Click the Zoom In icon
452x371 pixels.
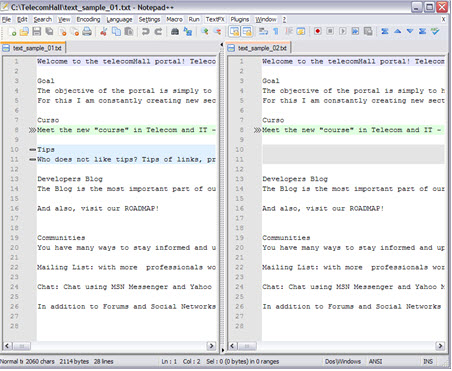204,32
